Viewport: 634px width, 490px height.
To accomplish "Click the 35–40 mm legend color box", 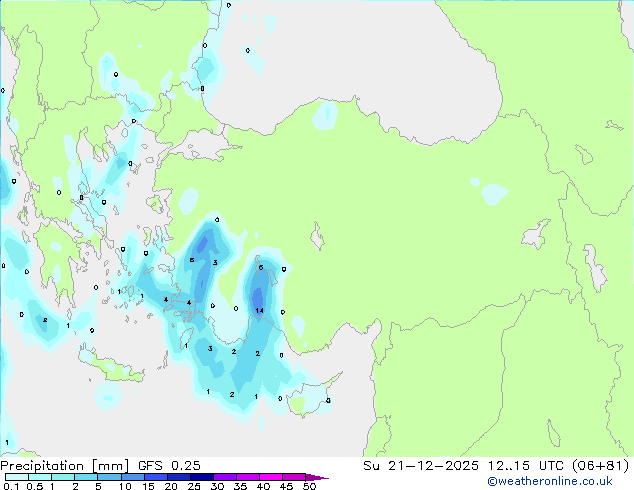I will coord(247,477).
